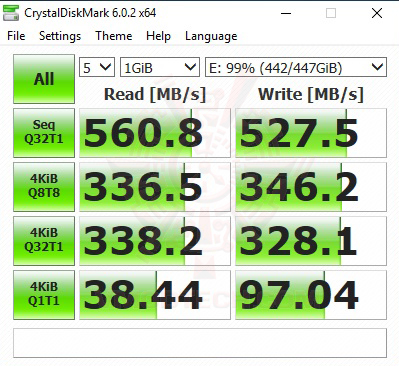Select the 4KiB Q1T1 read result 38.44

coord(155,295)
